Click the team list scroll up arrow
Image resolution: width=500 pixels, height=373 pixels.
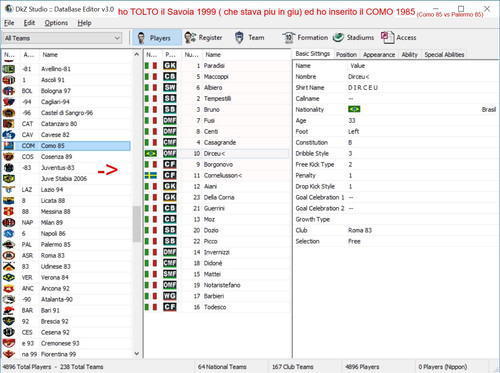point(137,54)
